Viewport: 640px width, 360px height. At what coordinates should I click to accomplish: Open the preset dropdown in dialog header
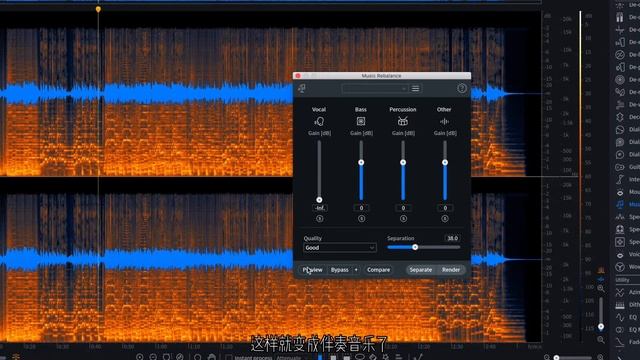point(375,89)
